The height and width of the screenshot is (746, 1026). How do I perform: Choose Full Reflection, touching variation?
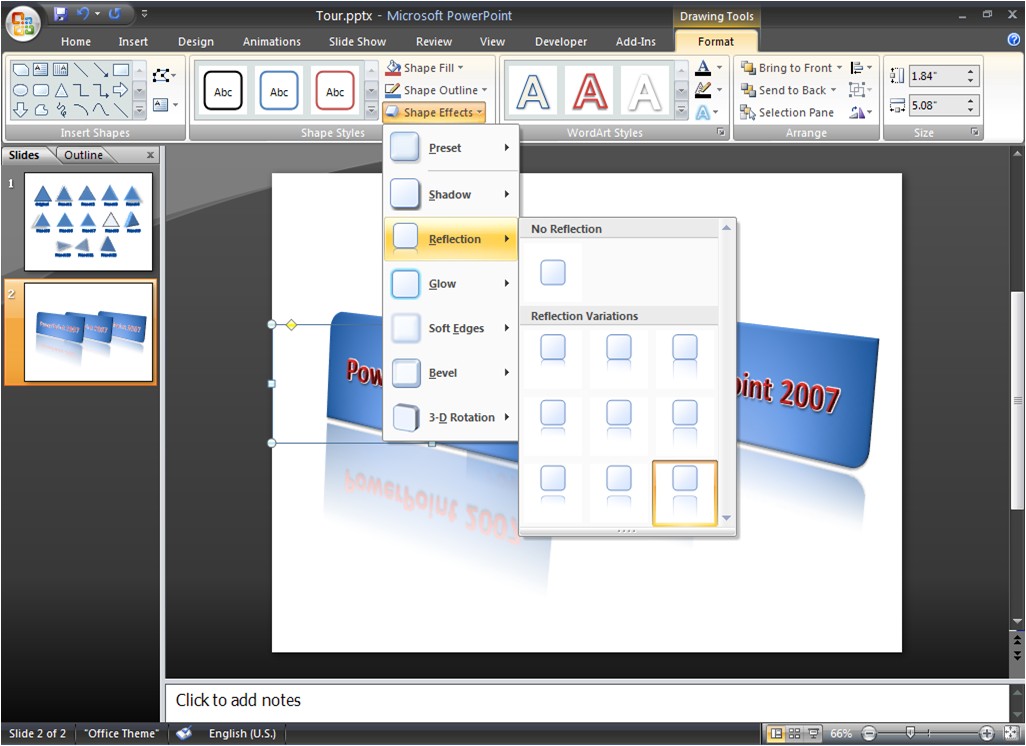point(684,357)
